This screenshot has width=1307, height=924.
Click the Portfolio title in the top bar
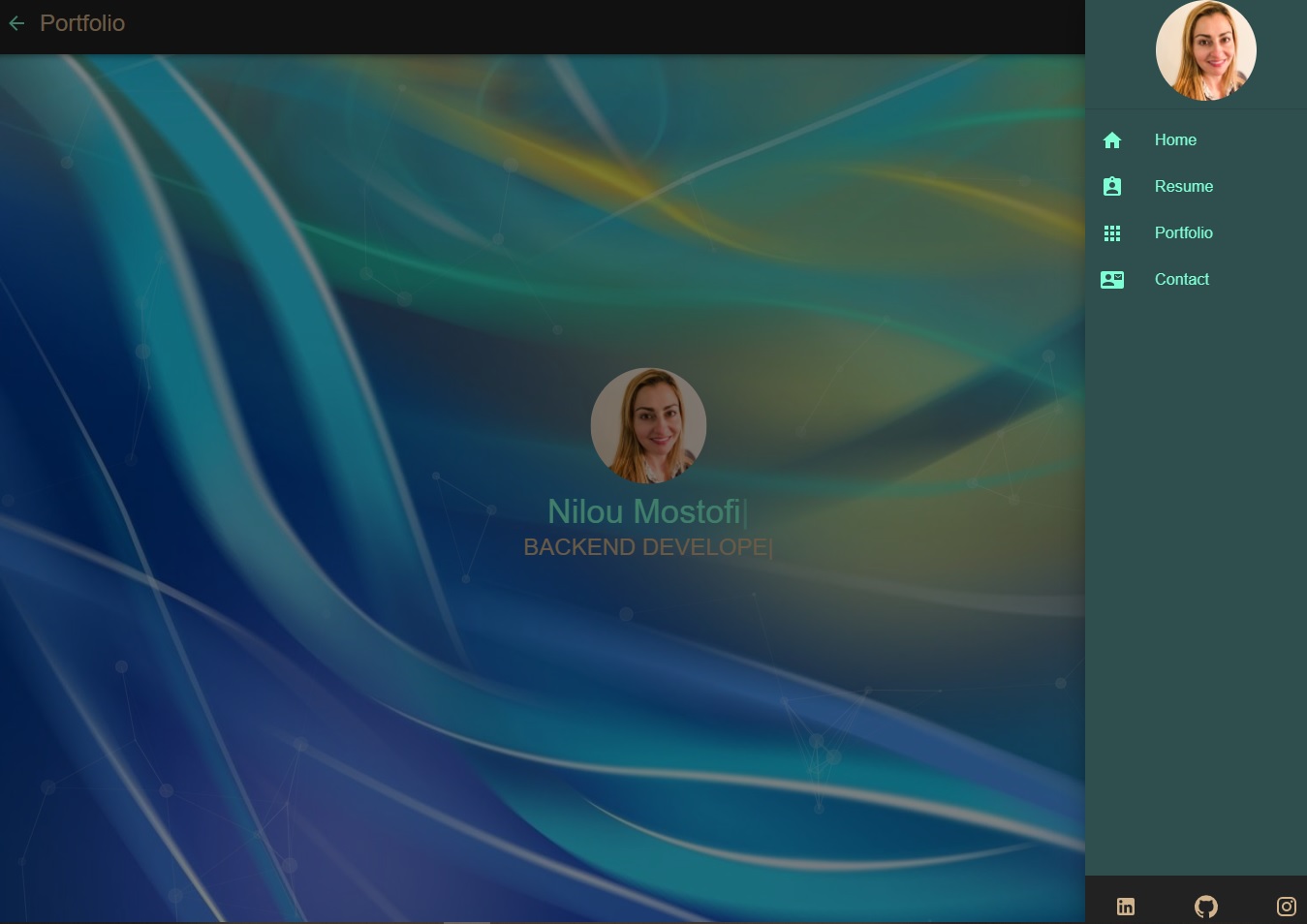[x=82, y=23]
